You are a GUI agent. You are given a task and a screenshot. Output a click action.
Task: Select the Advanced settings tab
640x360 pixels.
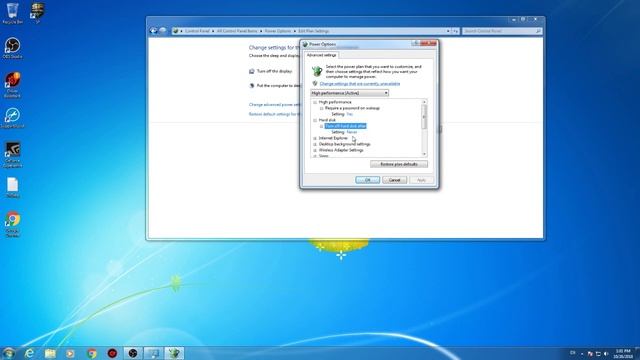coord(321,55)
